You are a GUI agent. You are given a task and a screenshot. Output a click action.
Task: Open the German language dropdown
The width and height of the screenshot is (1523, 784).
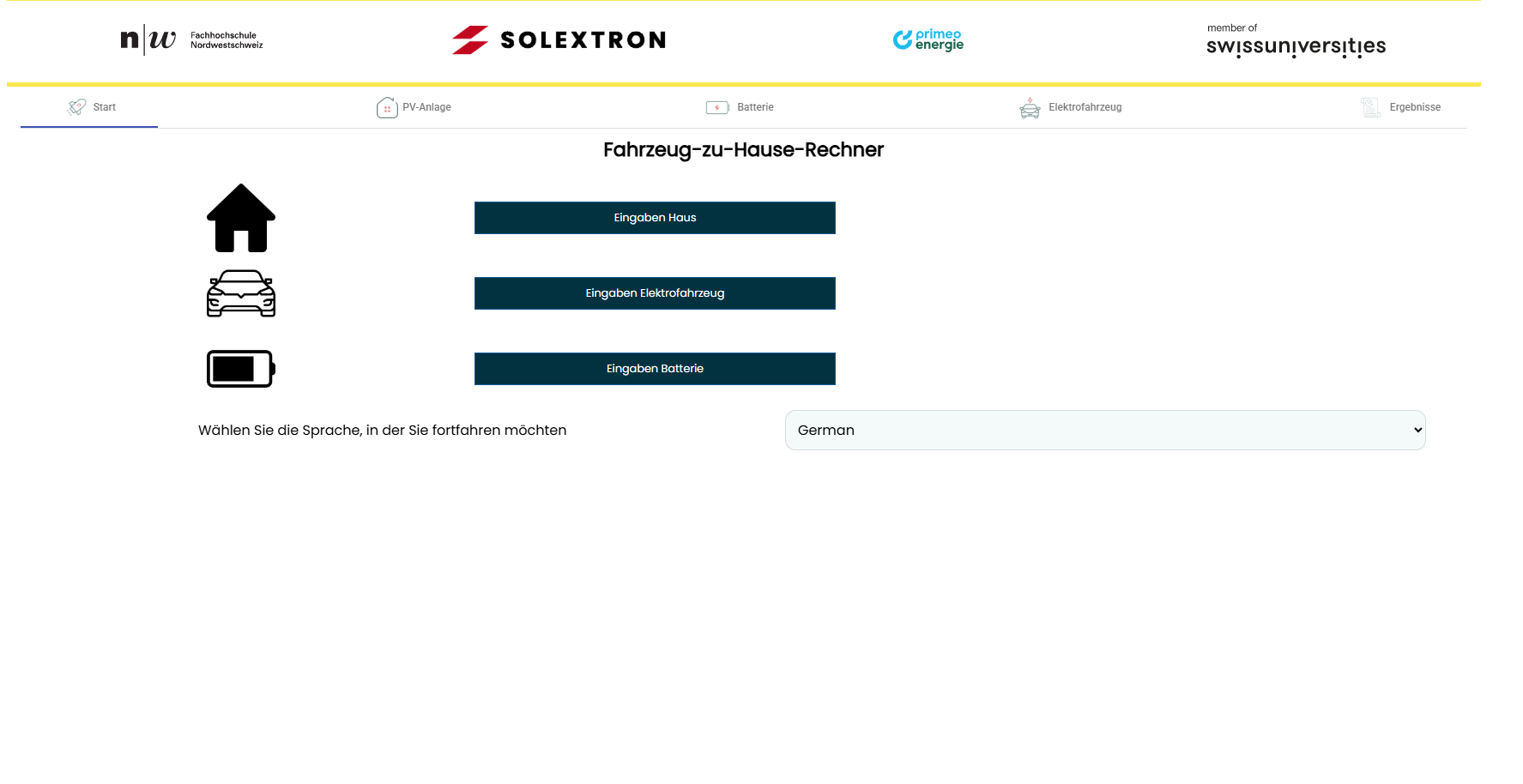coord(1104,431)
